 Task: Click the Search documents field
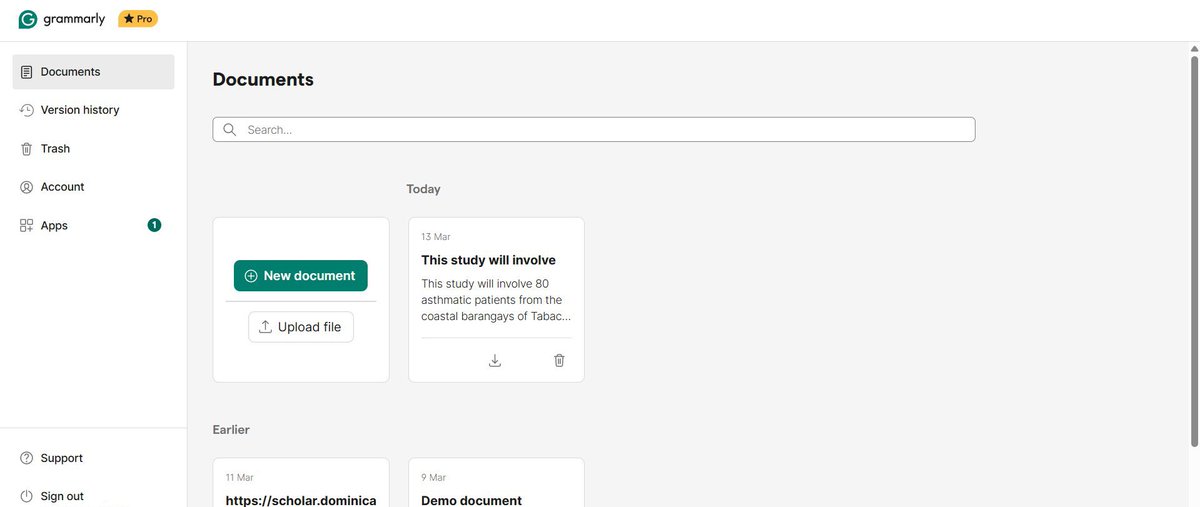pos(594,130)
